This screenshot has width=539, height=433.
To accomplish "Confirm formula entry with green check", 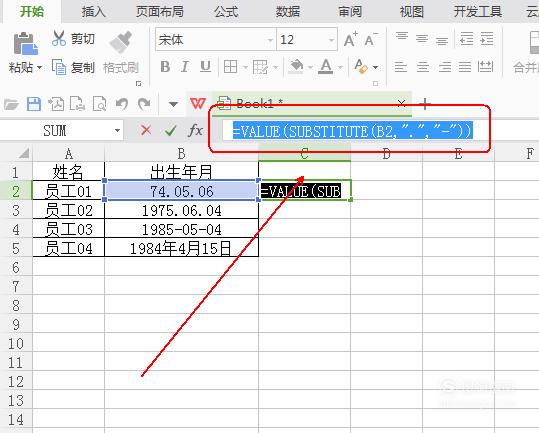I will tap(170, 130).
